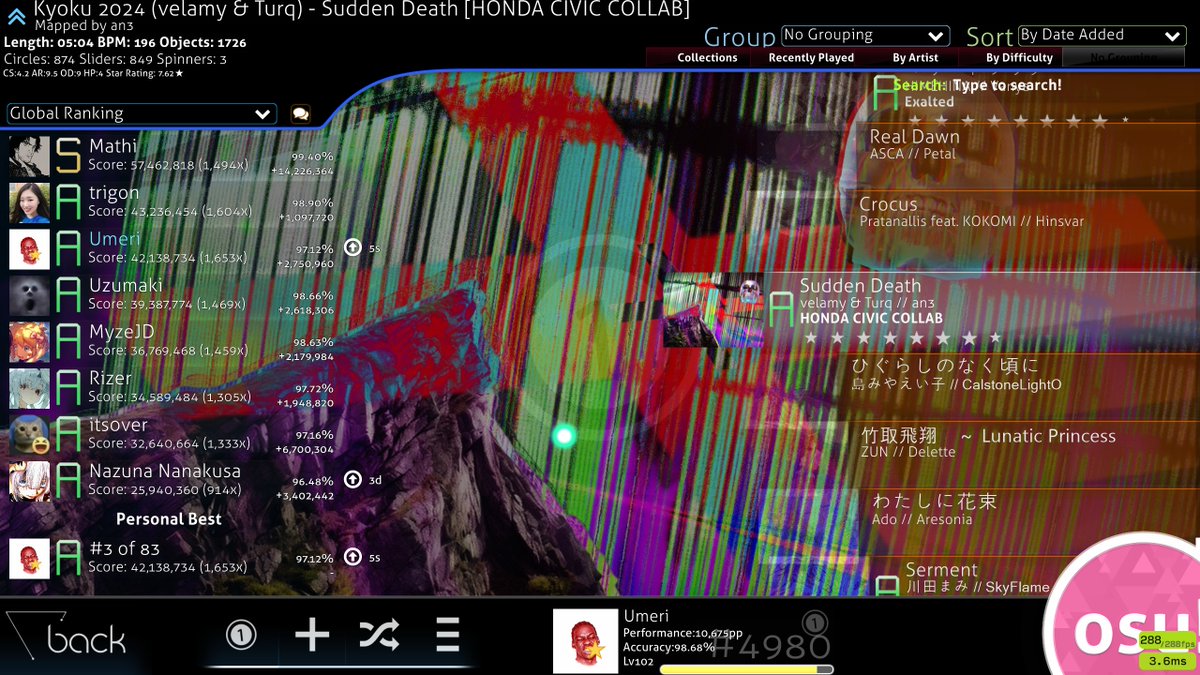The height and width of the screenshot is (675, 1200).
Task: Click the level progress bar under Lv102
Action: click(x=746, y=669)
